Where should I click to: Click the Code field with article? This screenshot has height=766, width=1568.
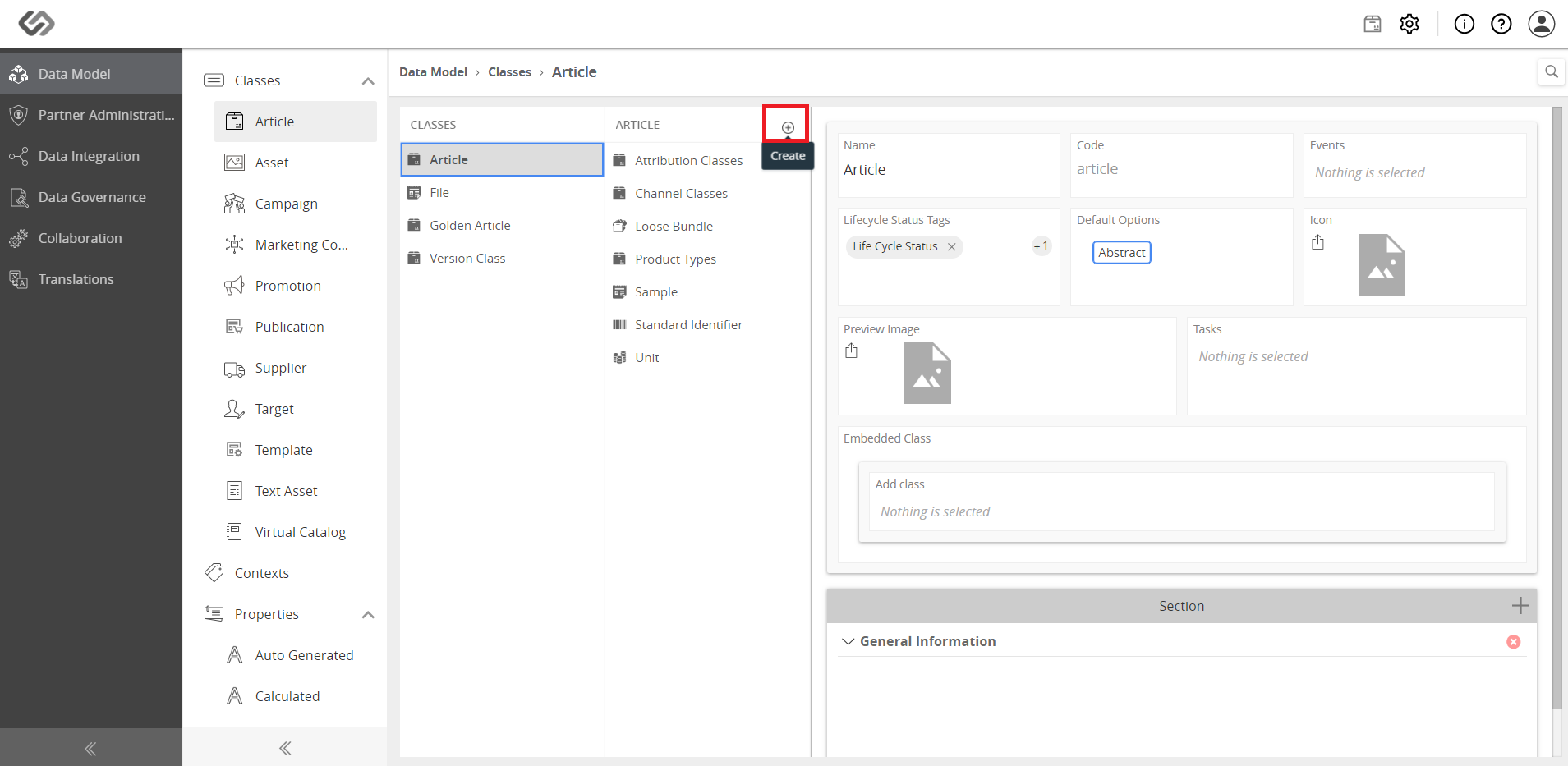click(1181, 165)
